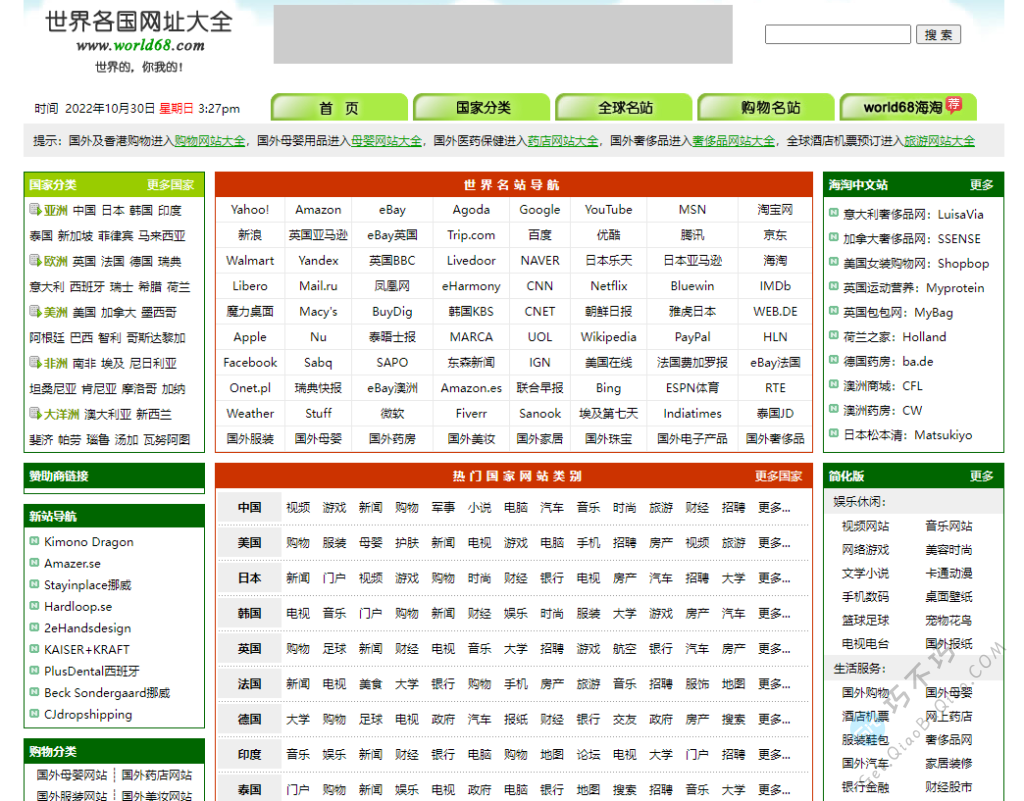Image resolution: width=1024 pixels, height=801 pixels.
Task: Click the bullet icon before 意大利奢侈品网 LuisaVia
Action: pyautogui.click(x=834, y=214)
